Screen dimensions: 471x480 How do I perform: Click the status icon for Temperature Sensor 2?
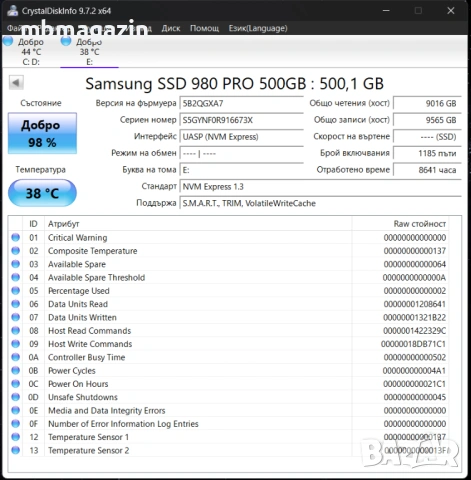(x=15, y=450)
